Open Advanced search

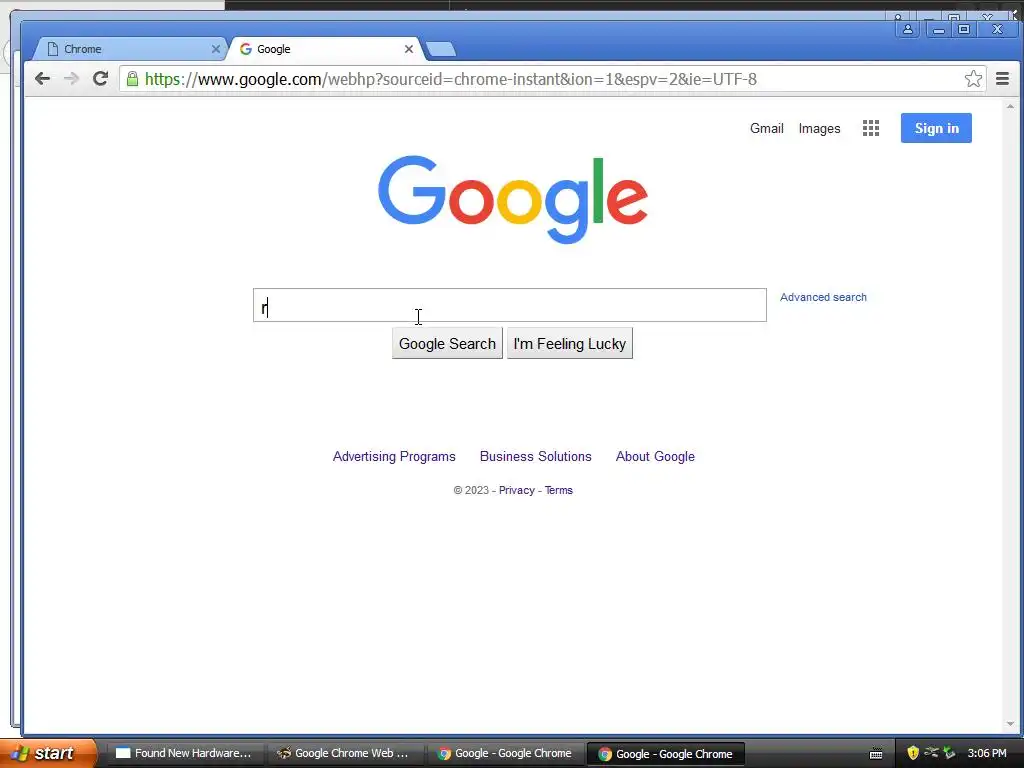(823, 297)
